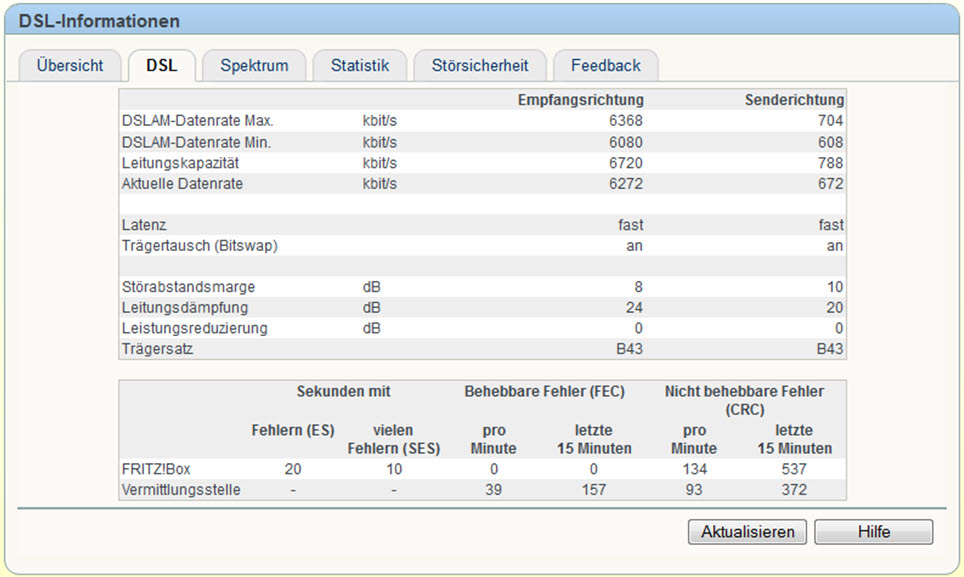Click the Fehlern (ES) column header

(293, 430)
